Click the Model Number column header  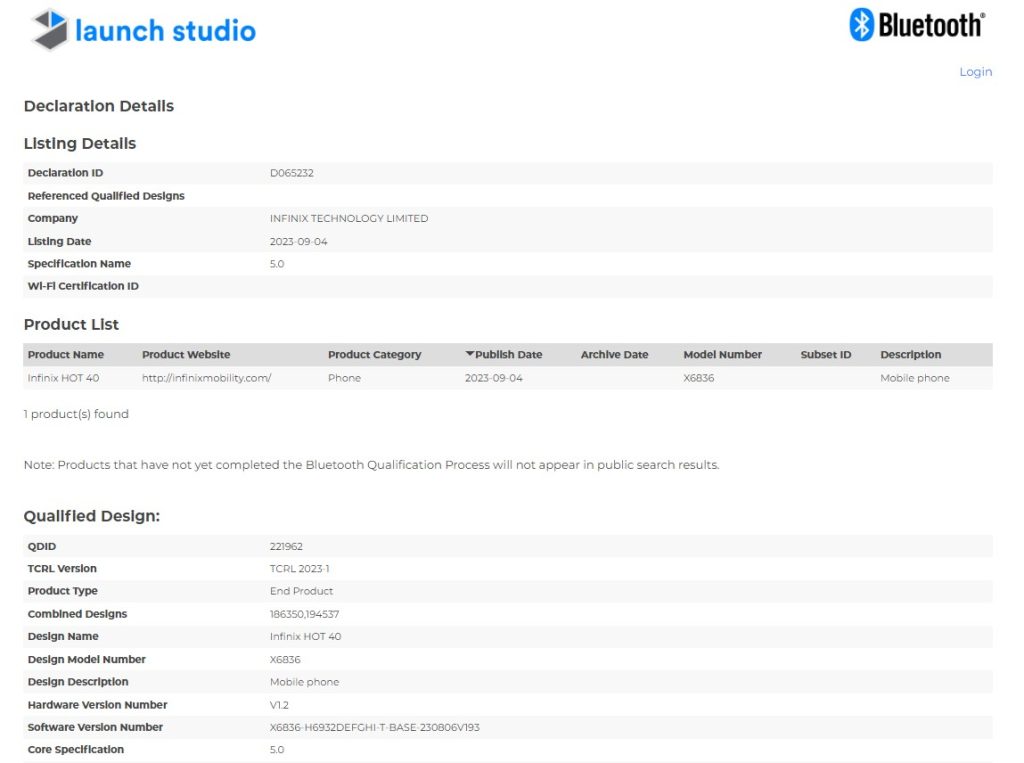pos(722,355)
